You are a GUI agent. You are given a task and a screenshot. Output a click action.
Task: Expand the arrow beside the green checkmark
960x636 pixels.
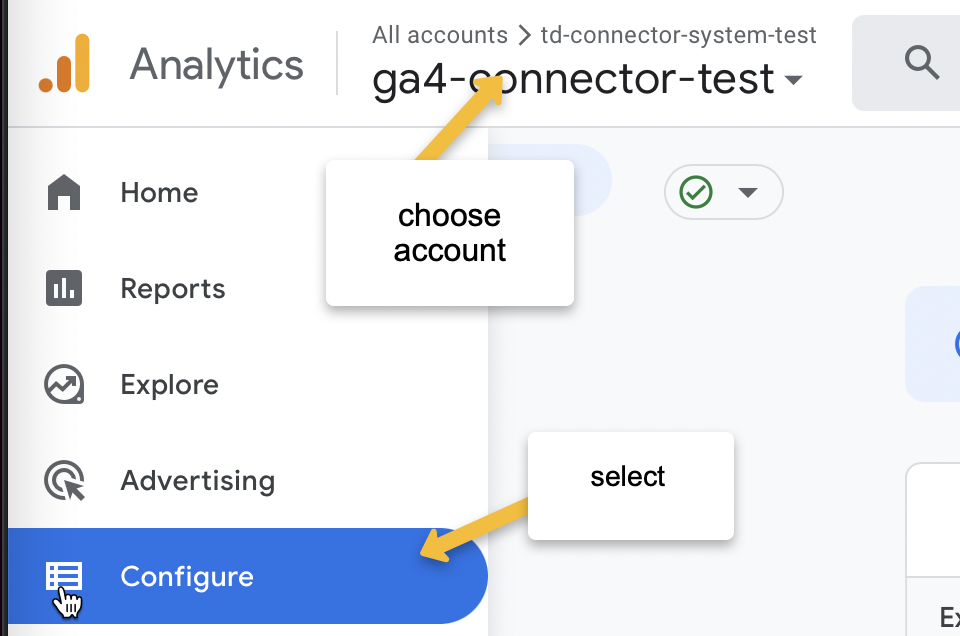748,192
